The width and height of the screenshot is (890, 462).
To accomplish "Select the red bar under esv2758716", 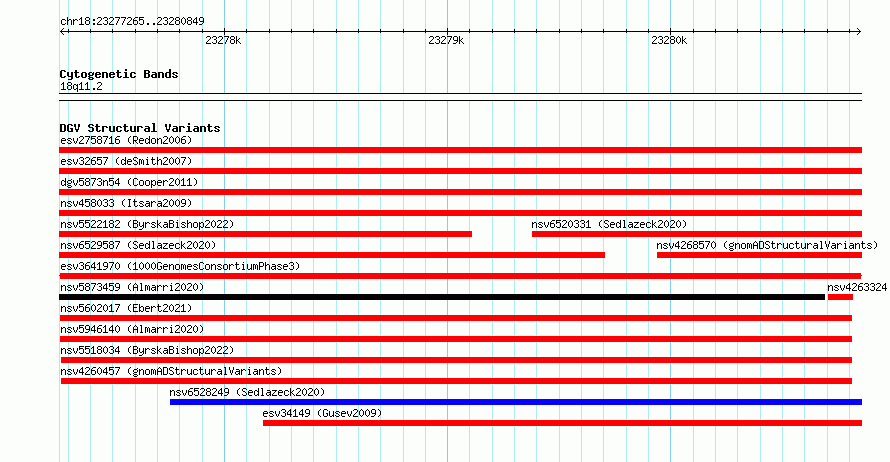I will point(460,150).
